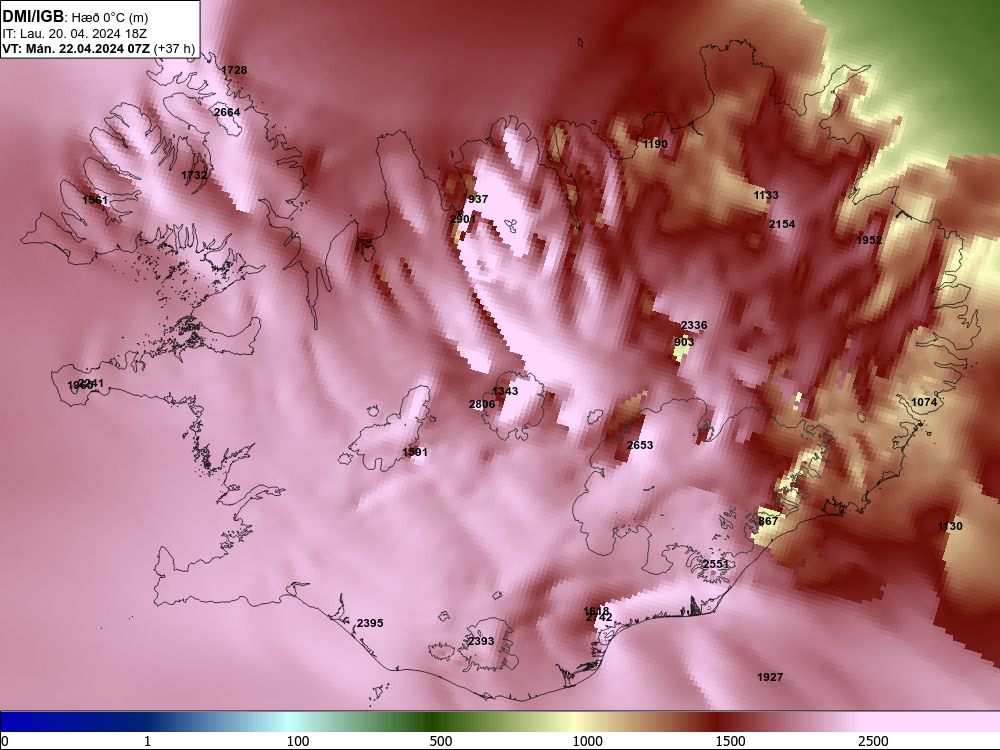Select the 1000 legend tick label
Viewport: 1000px width, 750px height.
pyautogui.click(x=587, y=741)
